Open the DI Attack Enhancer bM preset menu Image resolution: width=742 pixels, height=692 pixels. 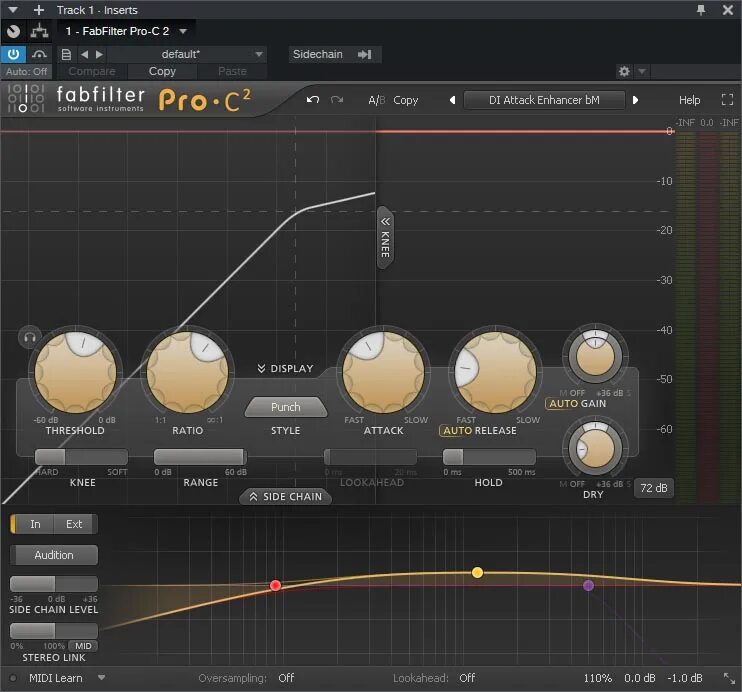[544, 100]
